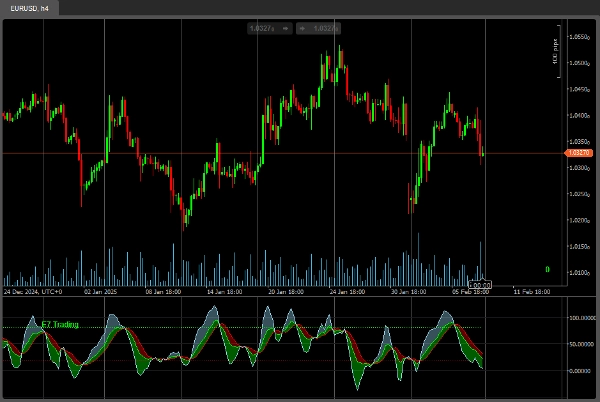600x402 pixels.
Task: Select the EURUSD, h4 chart tab
Action: (x=29, y=8)
